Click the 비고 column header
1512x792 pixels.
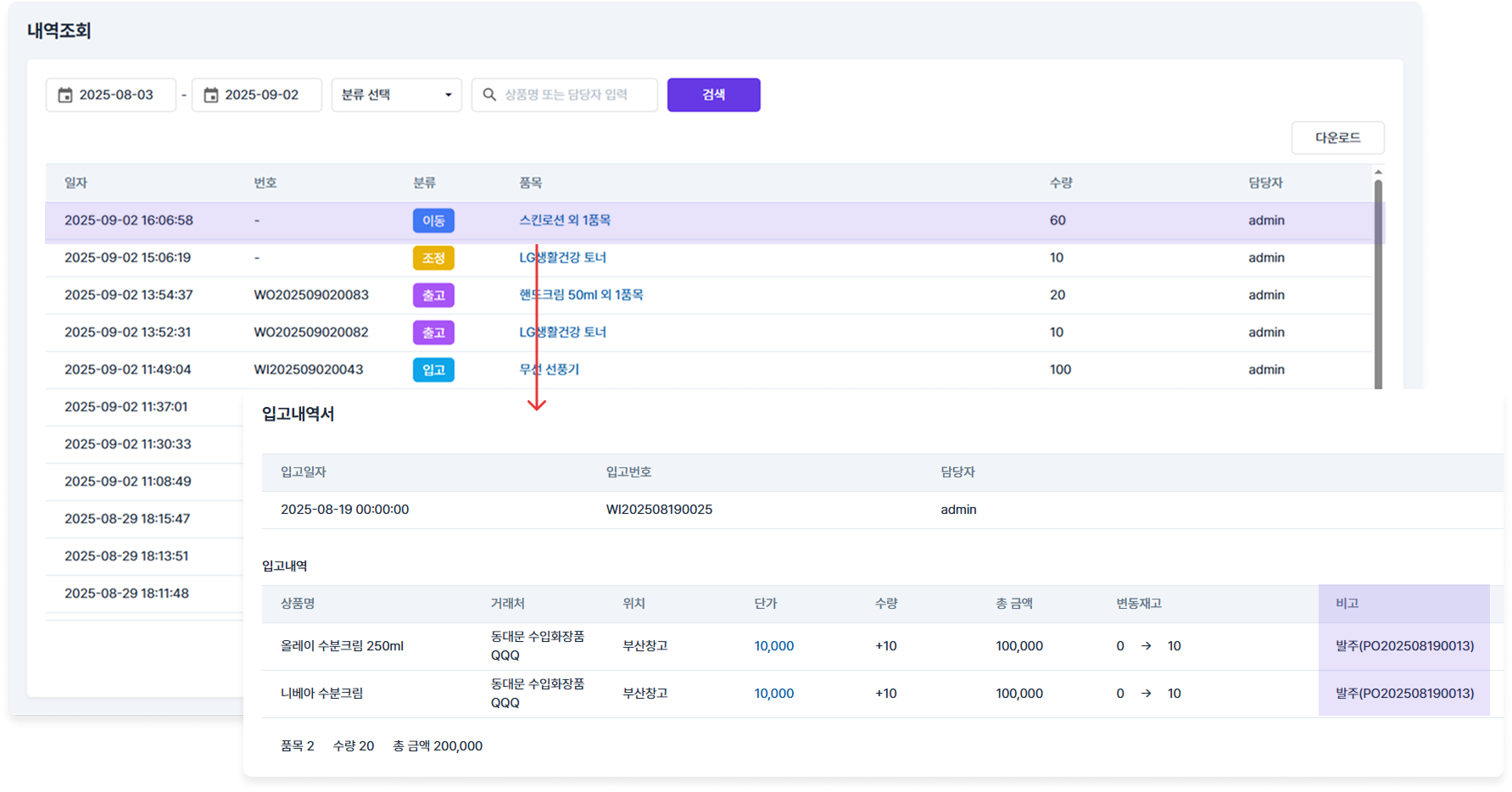1347,604
